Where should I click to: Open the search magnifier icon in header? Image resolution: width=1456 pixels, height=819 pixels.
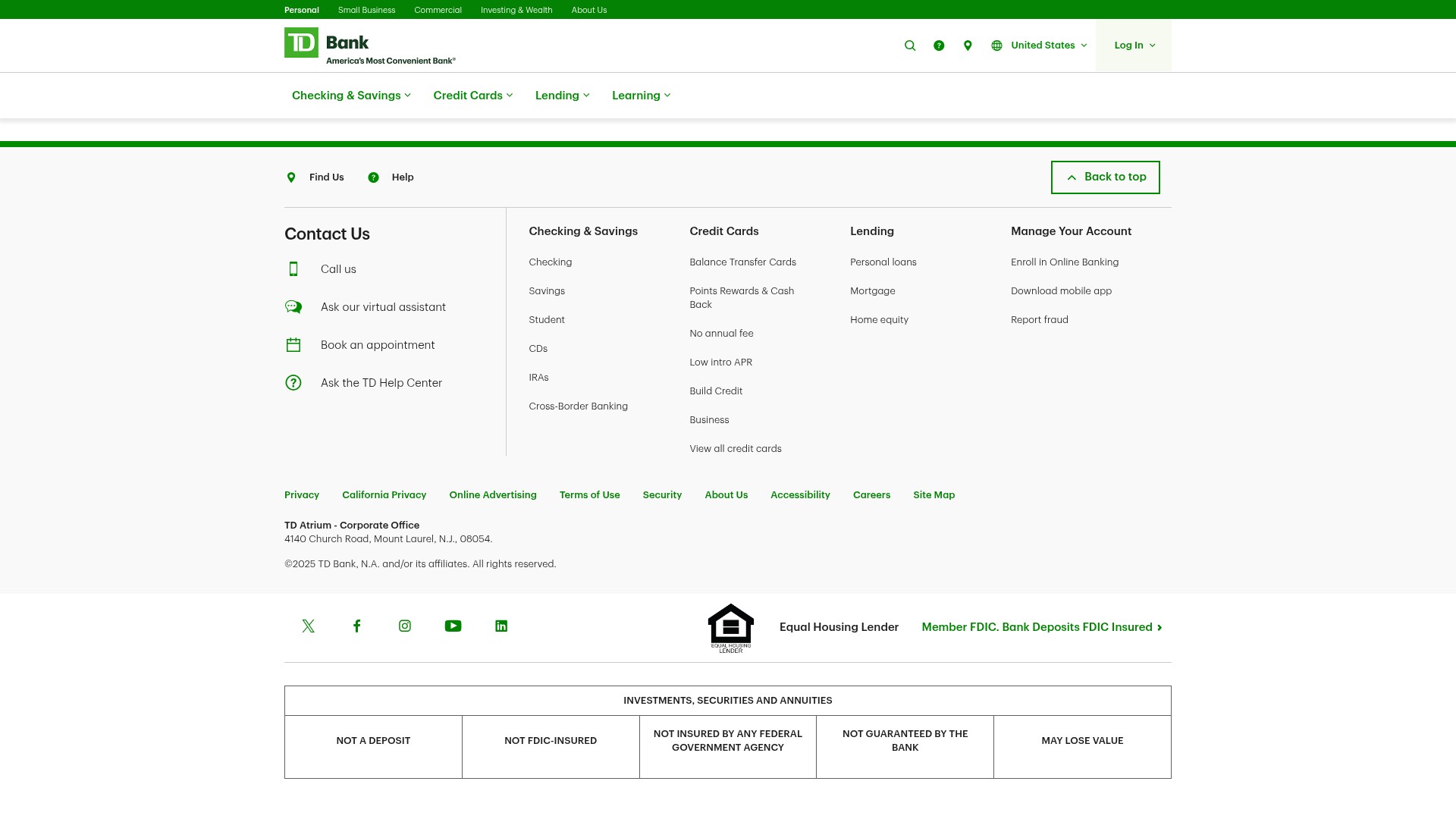pyautogui.click(x=910, y=45)
